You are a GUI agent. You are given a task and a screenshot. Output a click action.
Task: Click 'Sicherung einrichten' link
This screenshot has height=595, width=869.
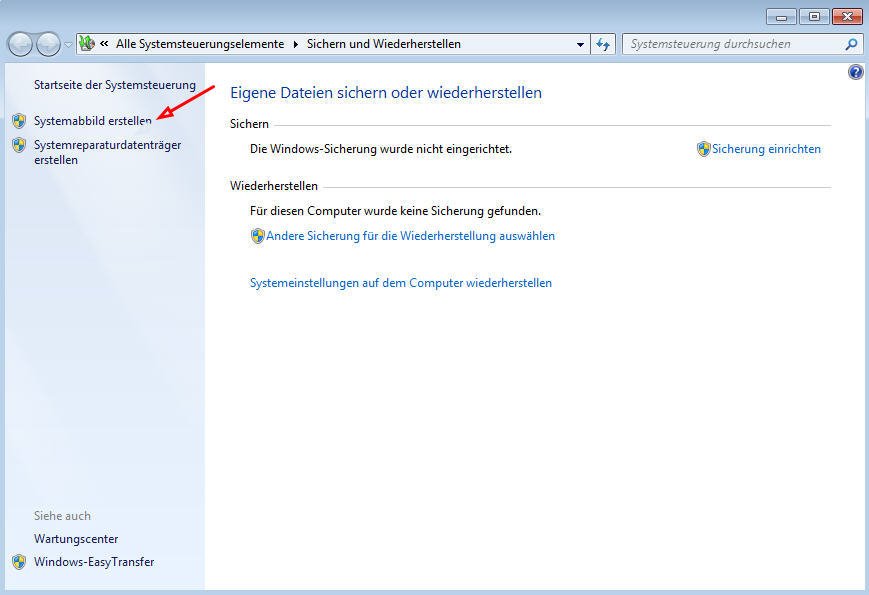pyautogui.click(x=766, y=149)
